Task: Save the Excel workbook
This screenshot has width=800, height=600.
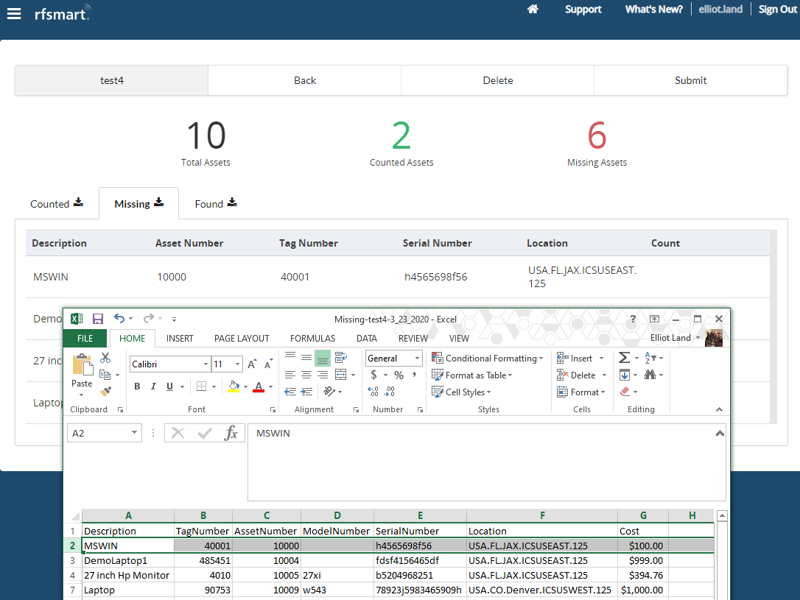Action: point(98,319)
